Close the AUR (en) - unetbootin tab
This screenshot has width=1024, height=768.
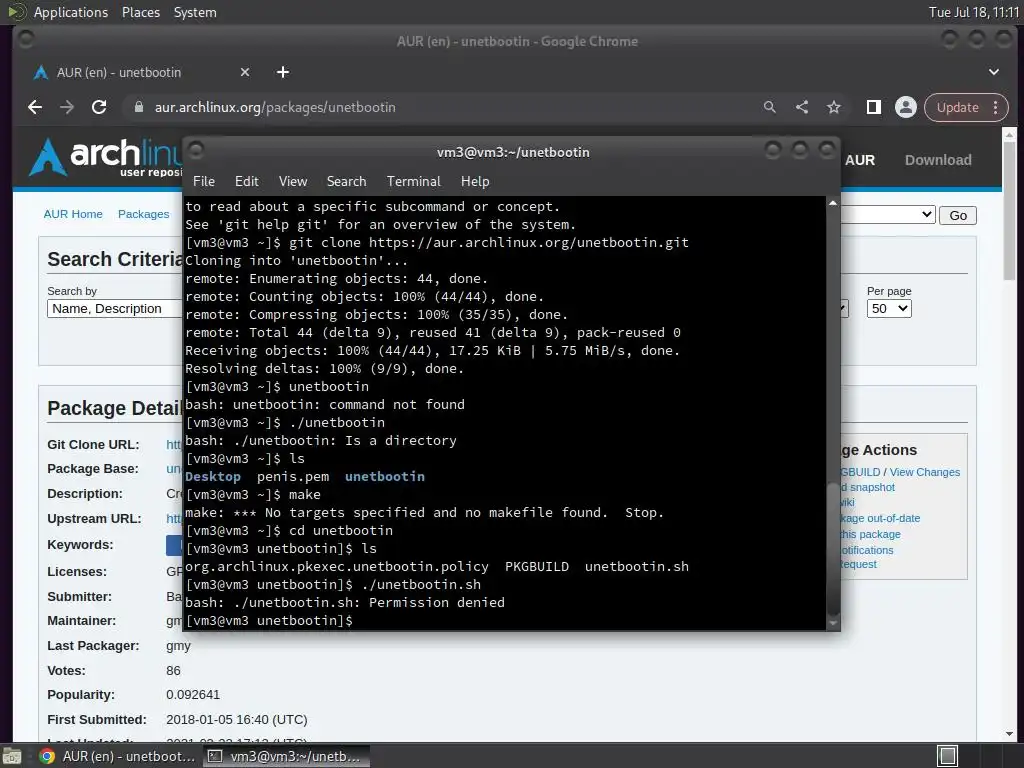pos(245,72)
